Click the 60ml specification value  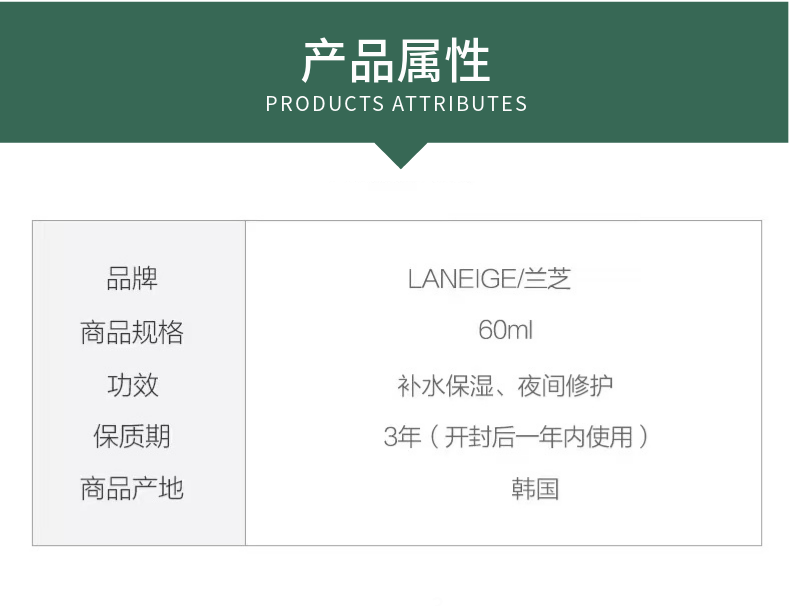pyautogui.click(x=505, y=331)
